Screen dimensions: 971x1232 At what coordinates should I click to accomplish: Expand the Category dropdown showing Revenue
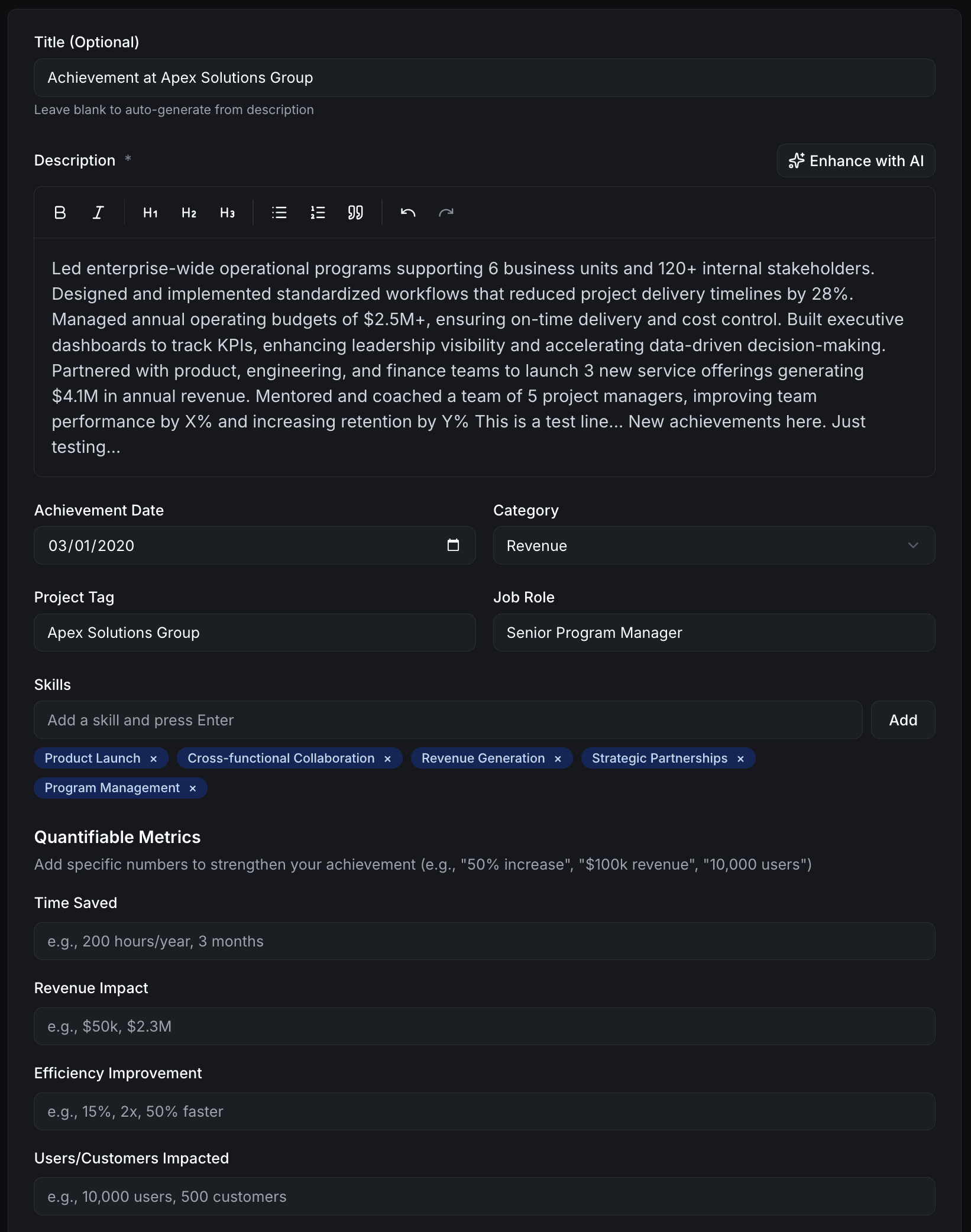pos(714,546)
